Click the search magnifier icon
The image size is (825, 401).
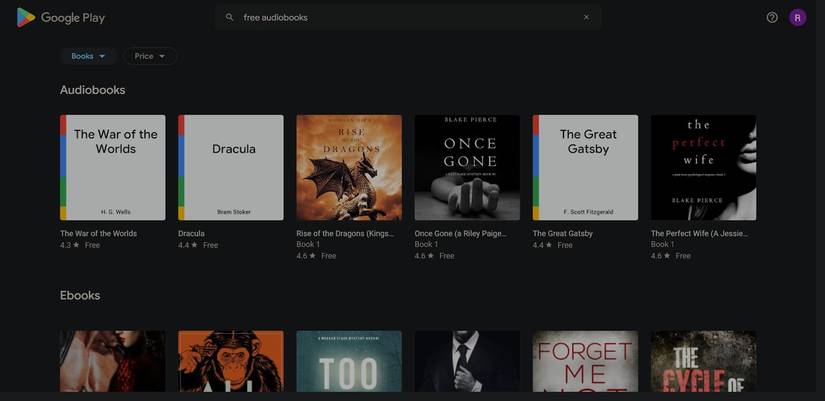pyautogui.click(x=229, y=17)
